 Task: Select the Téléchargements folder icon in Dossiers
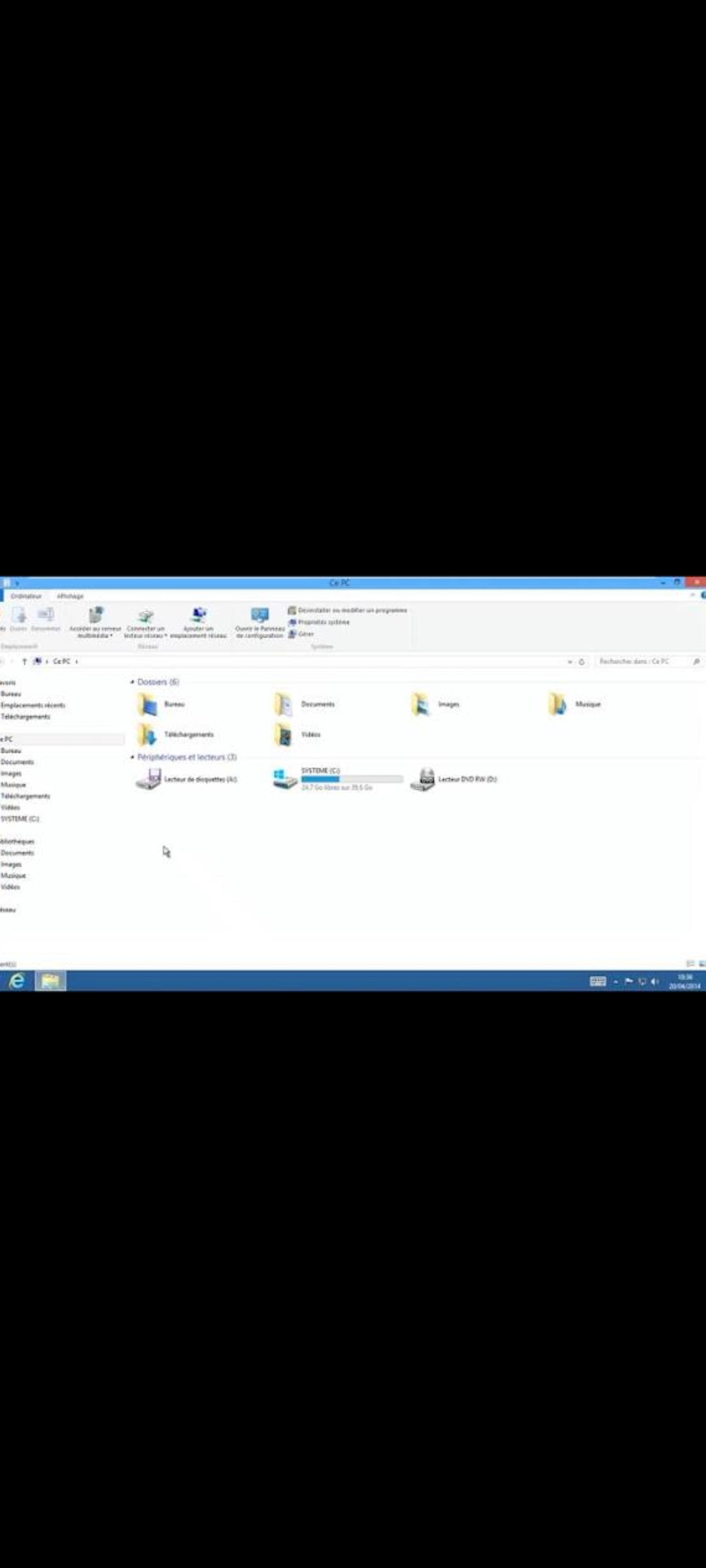coord(148,734)
